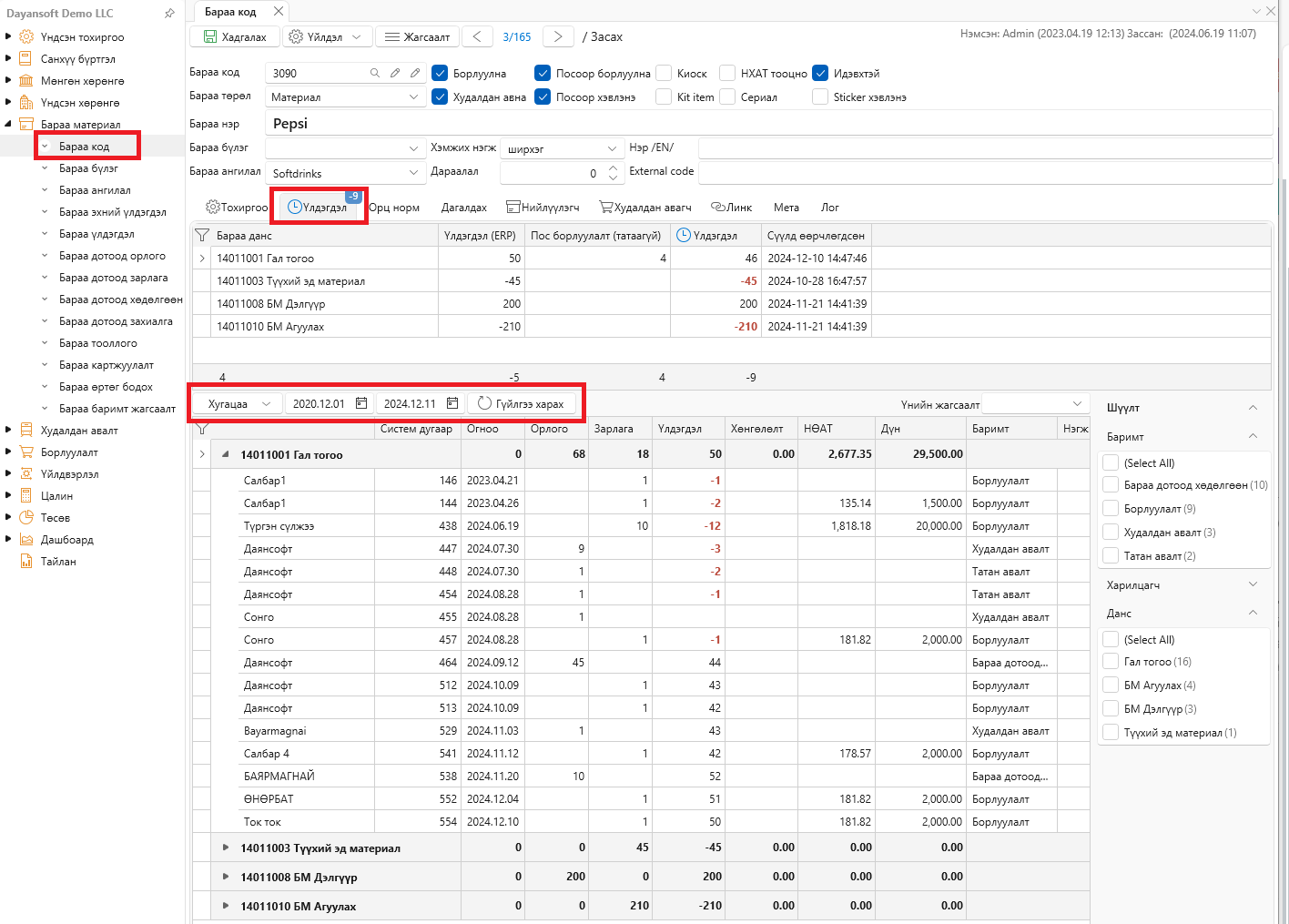1289x924 pixels.
Task: Click the Үндсэн тохиргоо gear icon in sidebar
Action: point(26,37)
